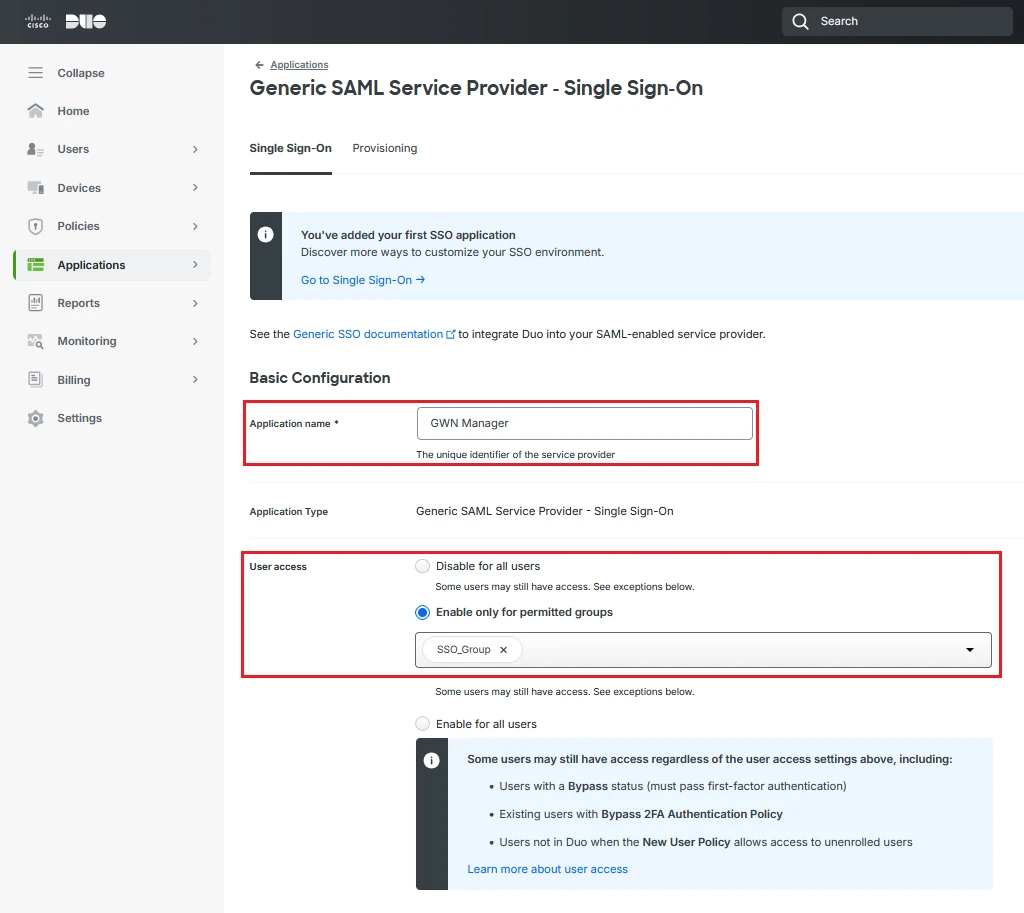Click the Settings gear icon
The height and width of the screenshot is (913, 1024).
coord(35,418)
